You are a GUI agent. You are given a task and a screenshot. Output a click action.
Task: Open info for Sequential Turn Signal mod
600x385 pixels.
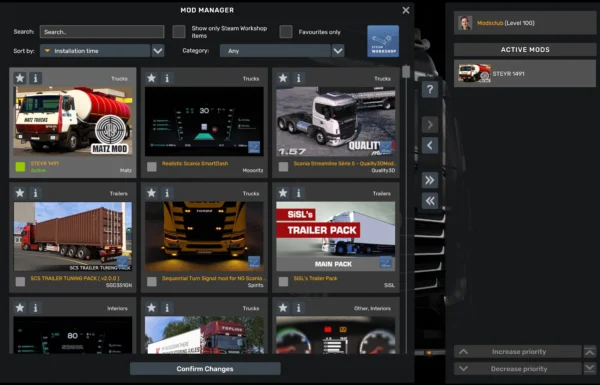[167, 193]
